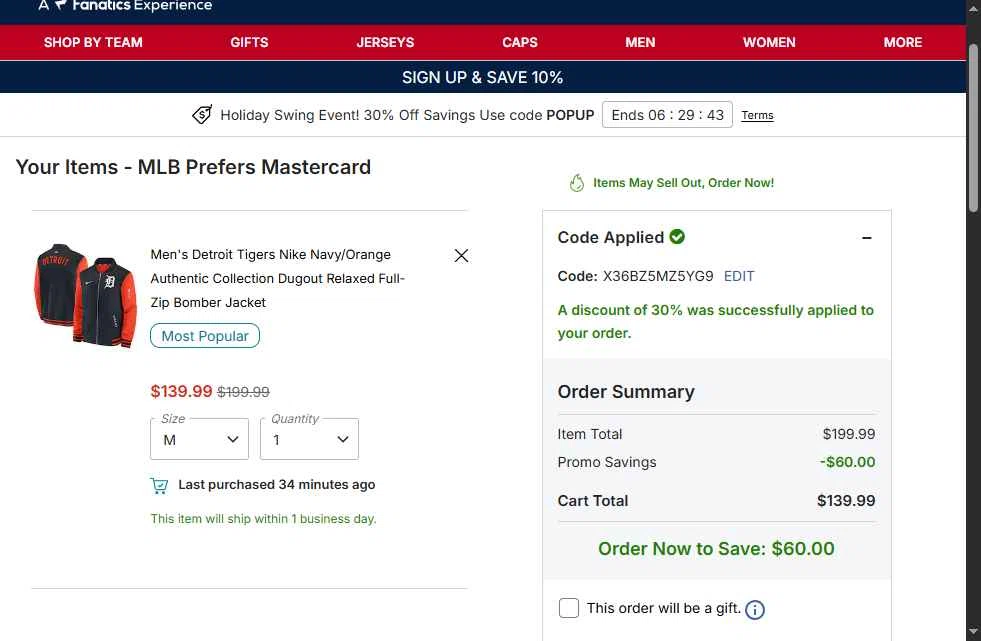Browse the Women category
981x641 pixels.
click(x=769, y=43)
